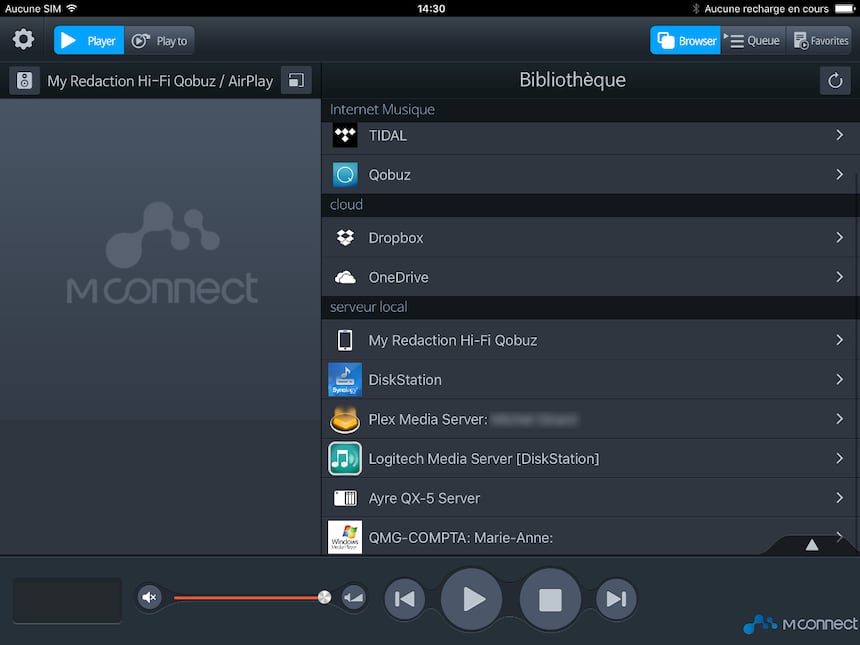Skip to next track
Viewport: 860px width, 645px height.
click(x=616, y=598)
